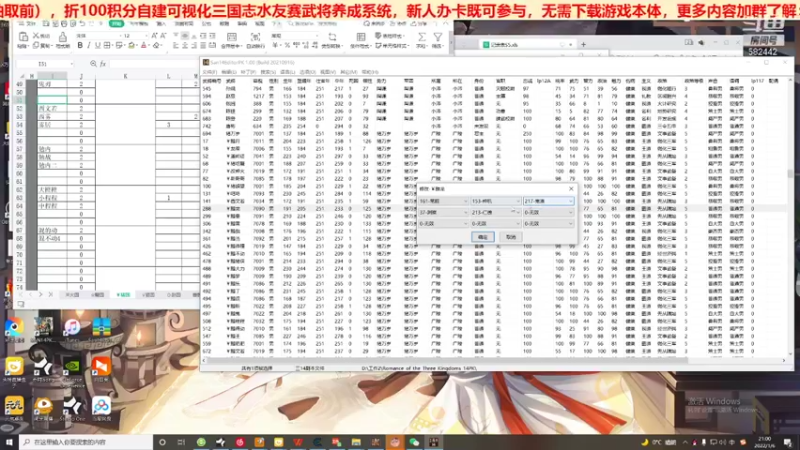Close the edit dialog with X
800x450 pixels.
coord(571,189)
